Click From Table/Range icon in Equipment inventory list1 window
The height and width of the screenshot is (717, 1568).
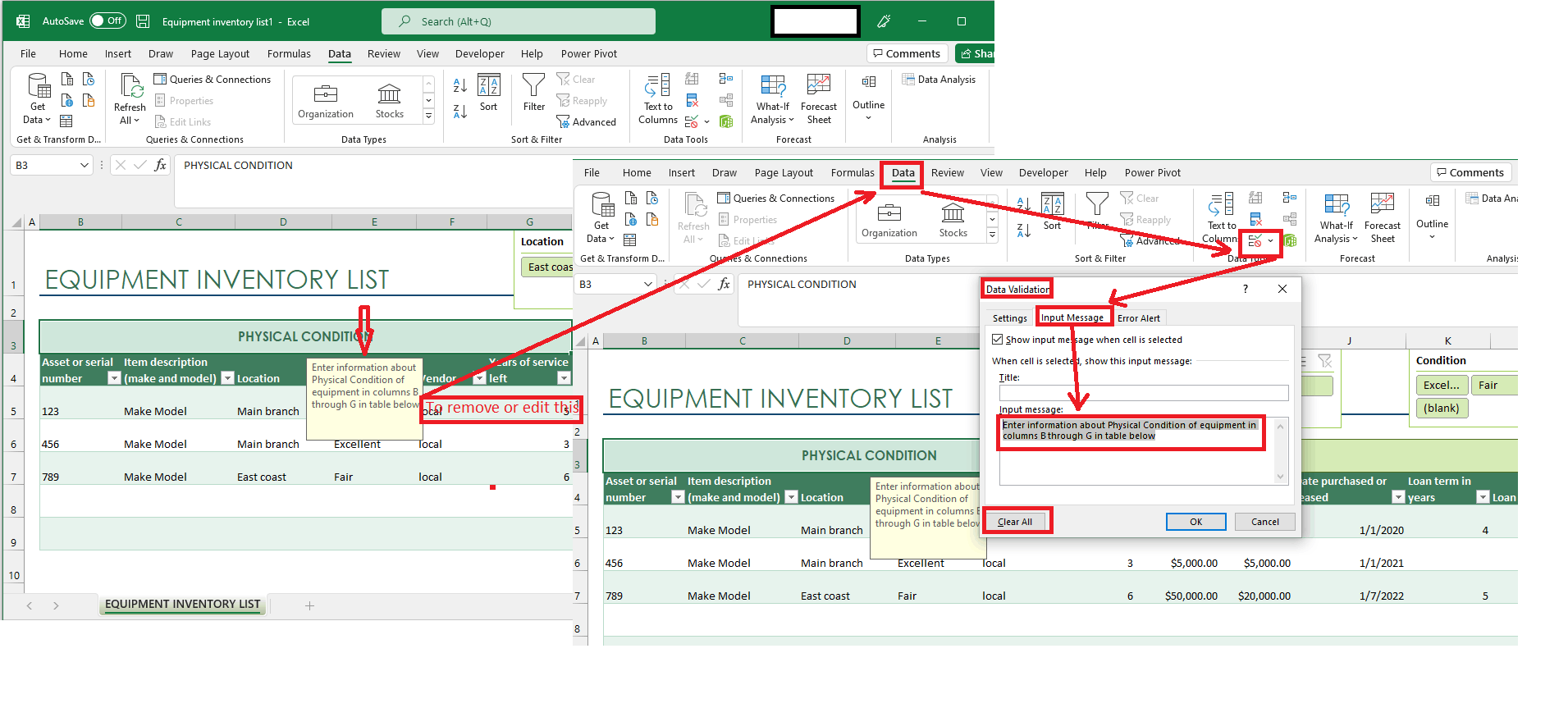tap(66, 121)
